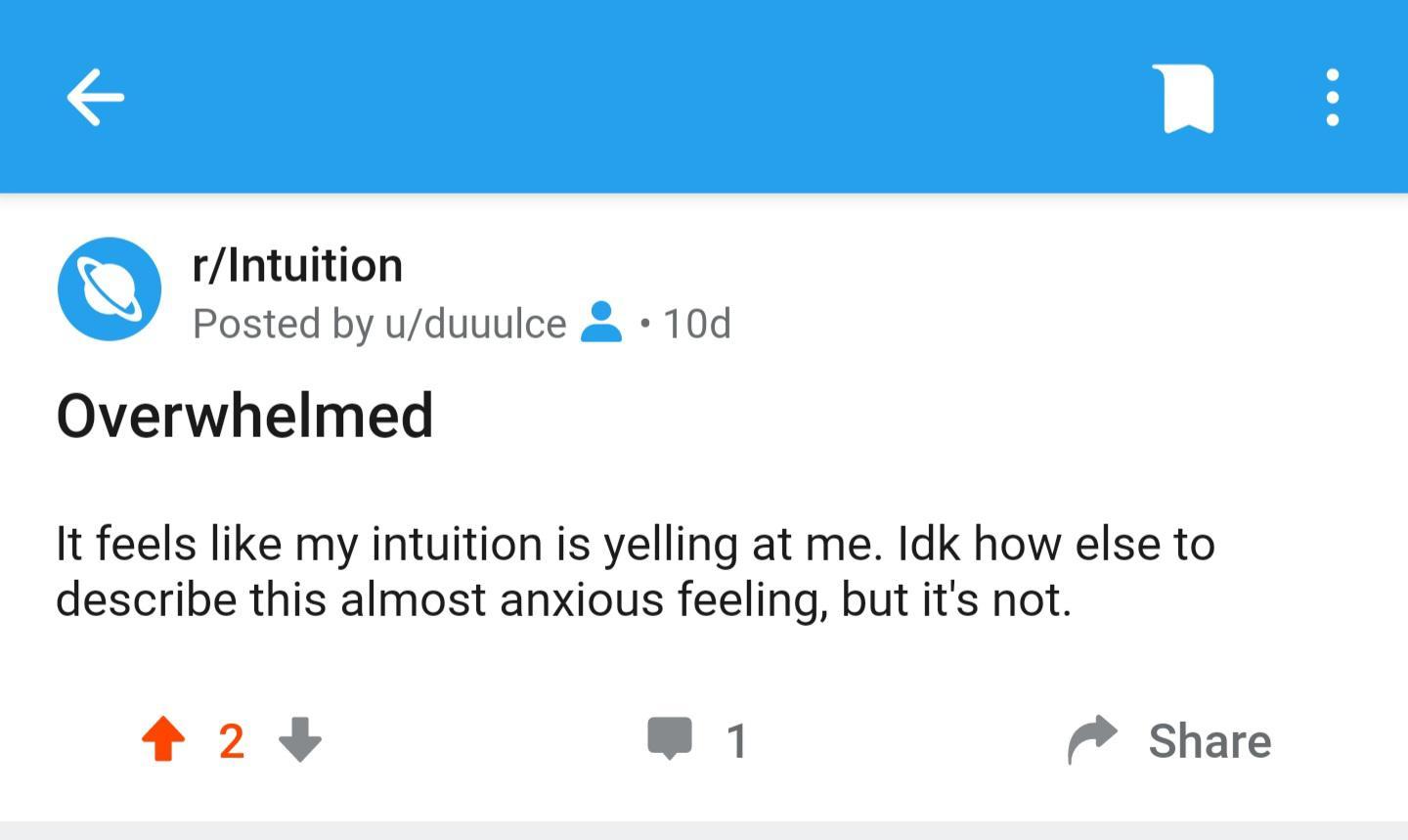Click the vote score of 2
This screenshot has width=1408, height=840.
pyautogui.click(x=232, y=741)
